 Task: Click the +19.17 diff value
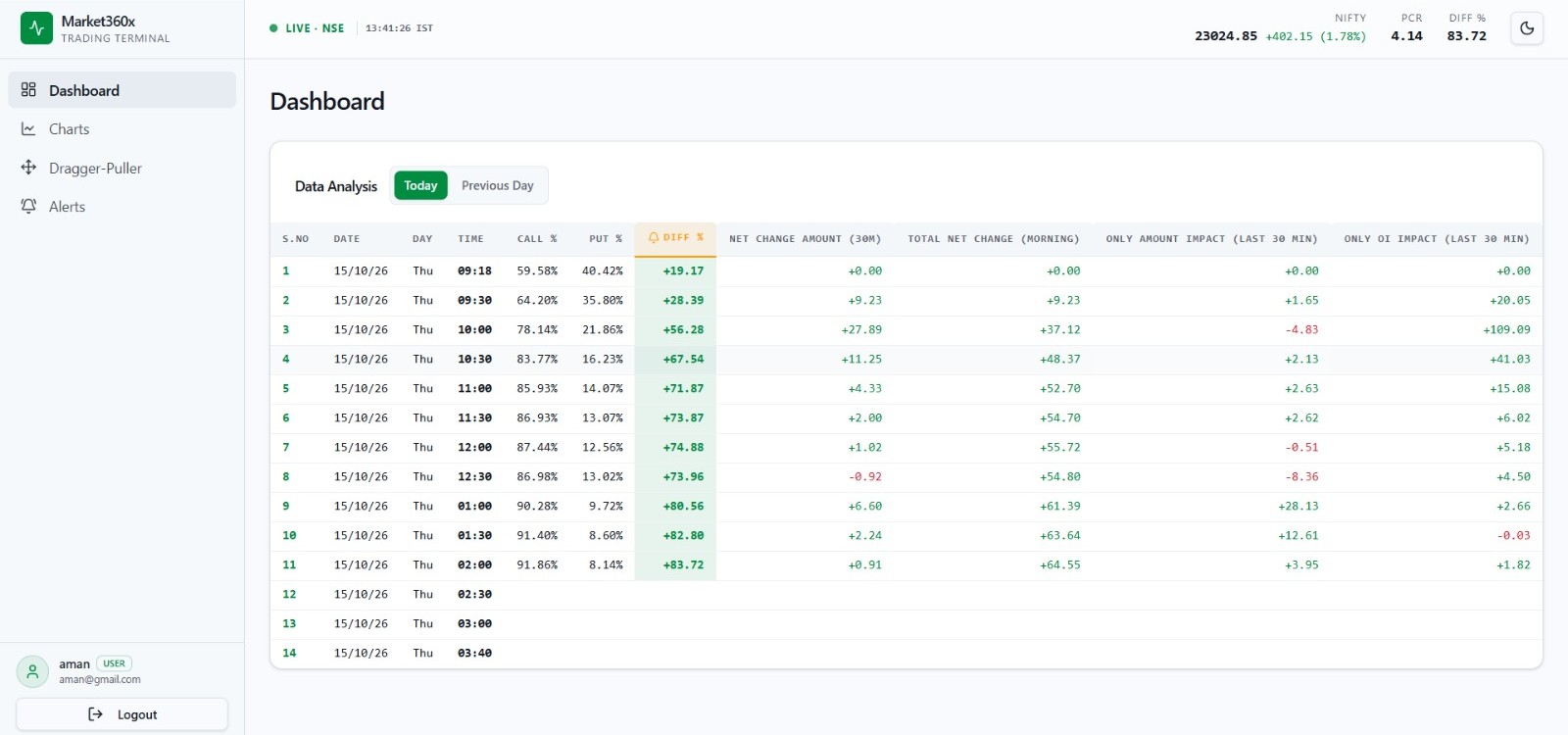click(683, 271)
